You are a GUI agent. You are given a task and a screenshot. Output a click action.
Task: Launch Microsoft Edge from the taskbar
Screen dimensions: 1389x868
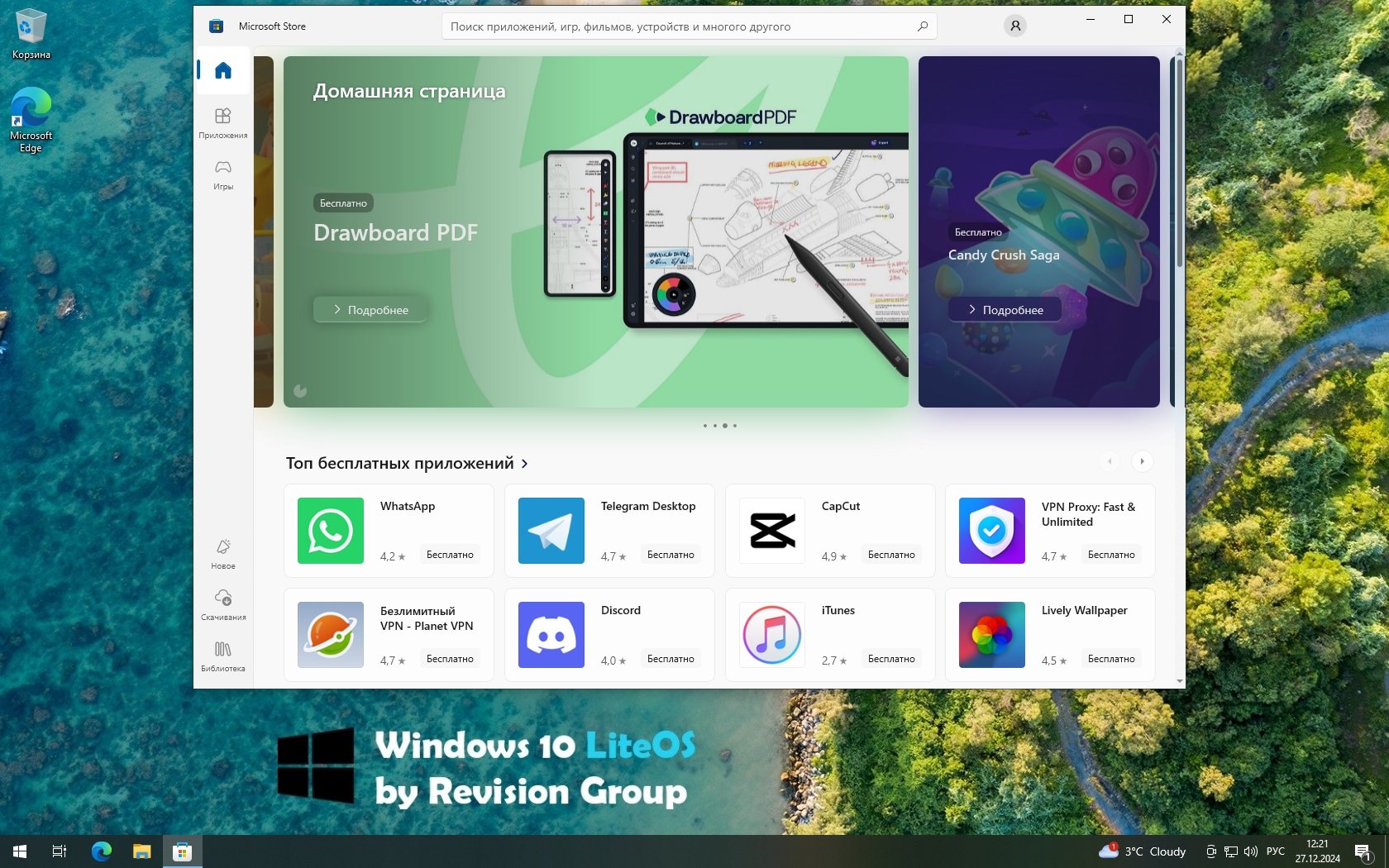tap(102, 851)
